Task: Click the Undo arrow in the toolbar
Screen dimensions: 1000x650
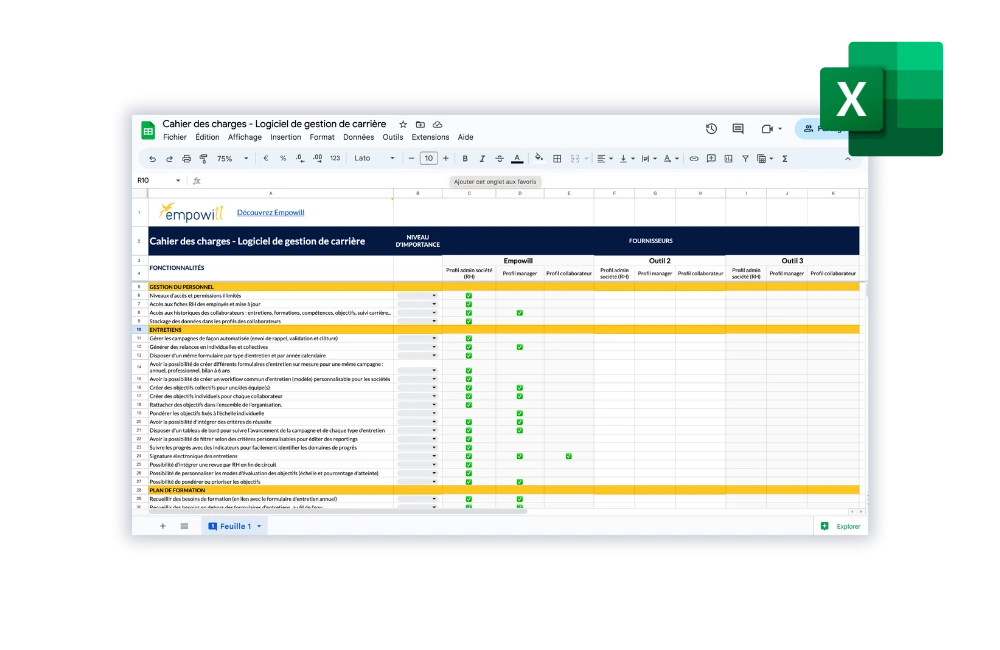Action: [152, 159]
